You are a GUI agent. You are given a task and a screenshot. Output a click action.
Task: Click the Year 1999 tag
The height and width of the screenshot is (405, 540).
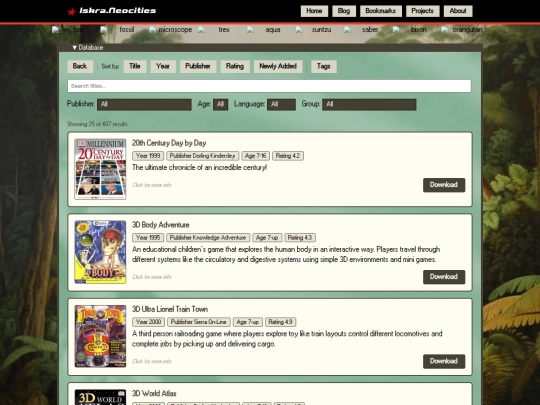coord(148,156)
